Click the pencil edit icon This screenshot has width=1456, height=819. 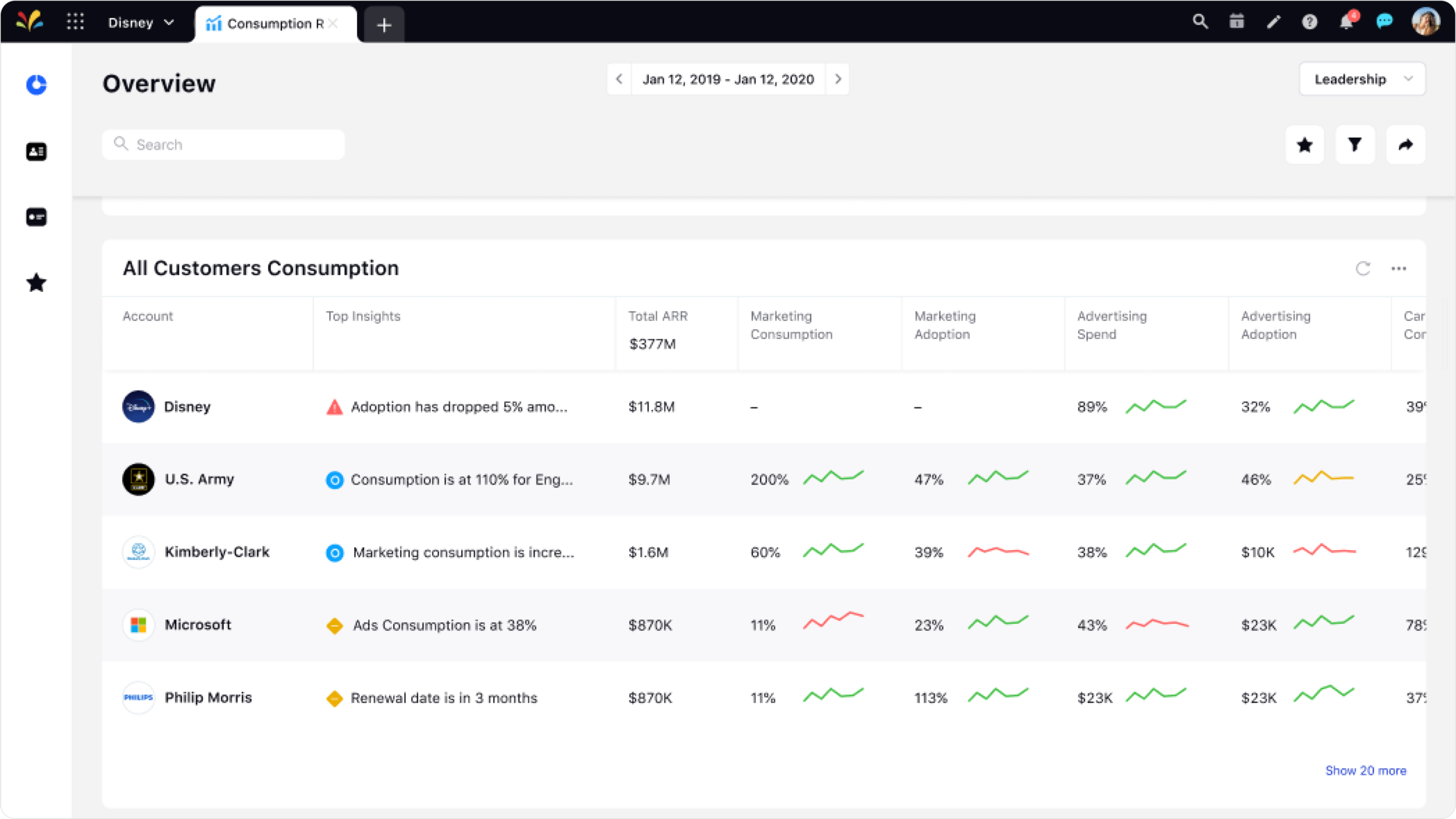pyautogui.click(x=1273, y=22)
